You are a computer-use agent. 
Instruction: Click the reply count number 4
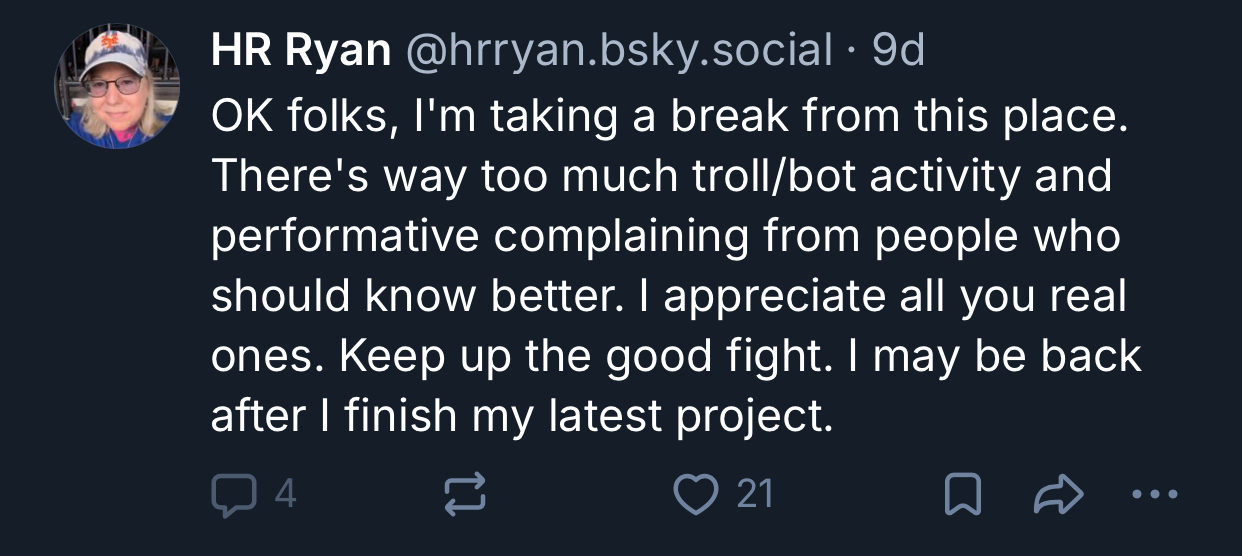284,494
